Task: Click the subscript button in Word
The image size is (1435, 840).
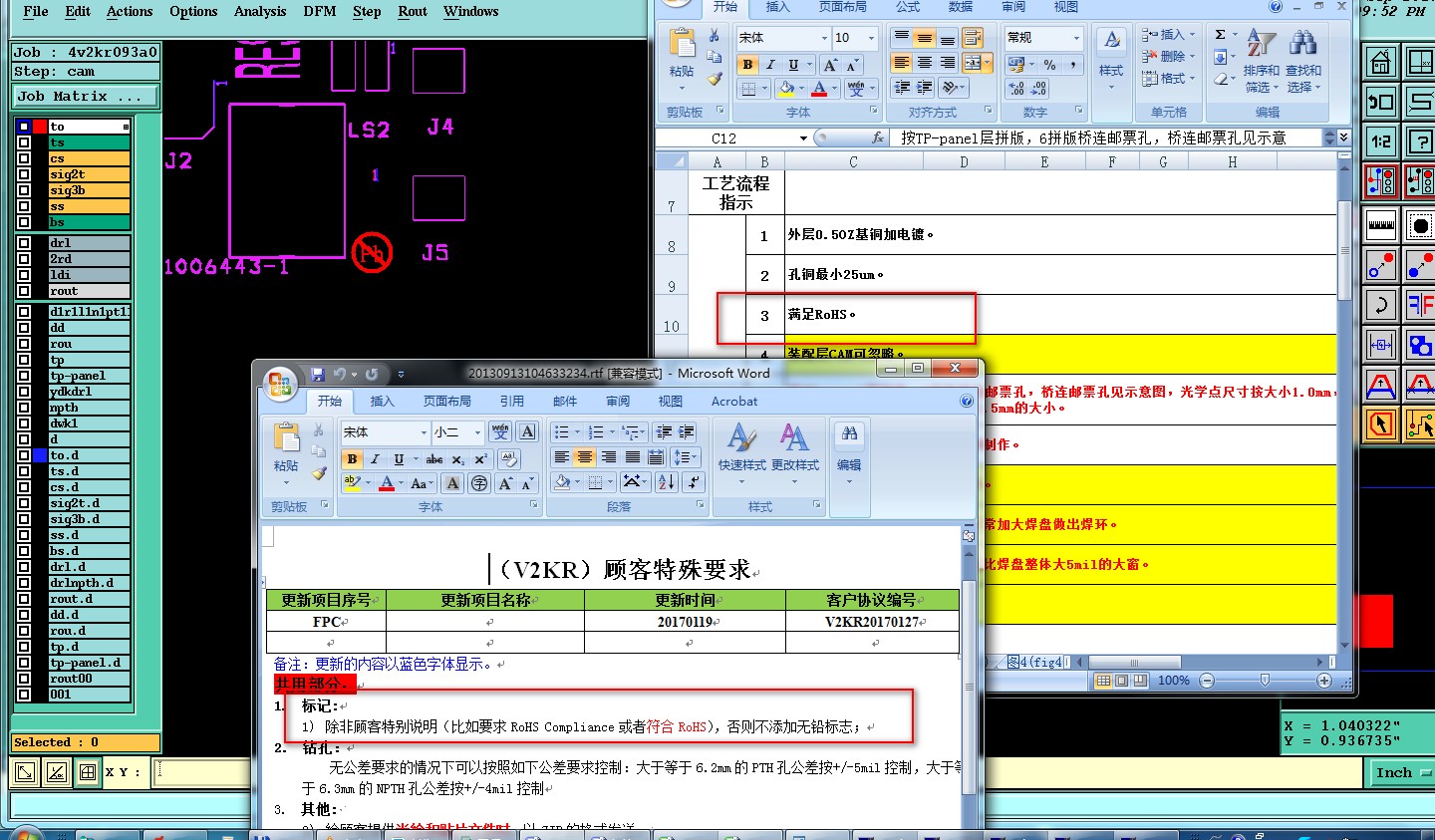Action: tap(457, 459)
